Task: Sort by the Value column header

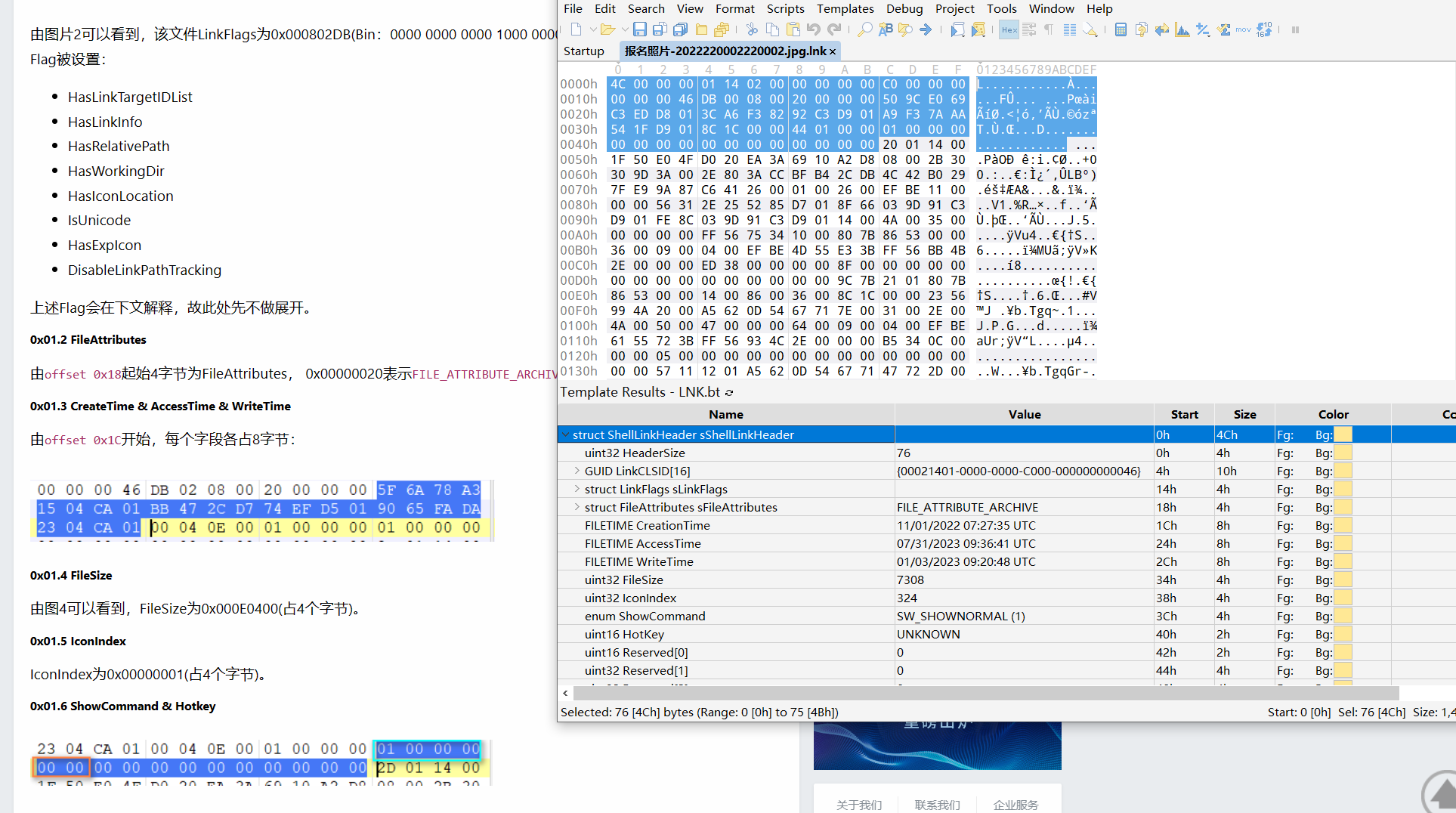Action: coord(1025,414)
